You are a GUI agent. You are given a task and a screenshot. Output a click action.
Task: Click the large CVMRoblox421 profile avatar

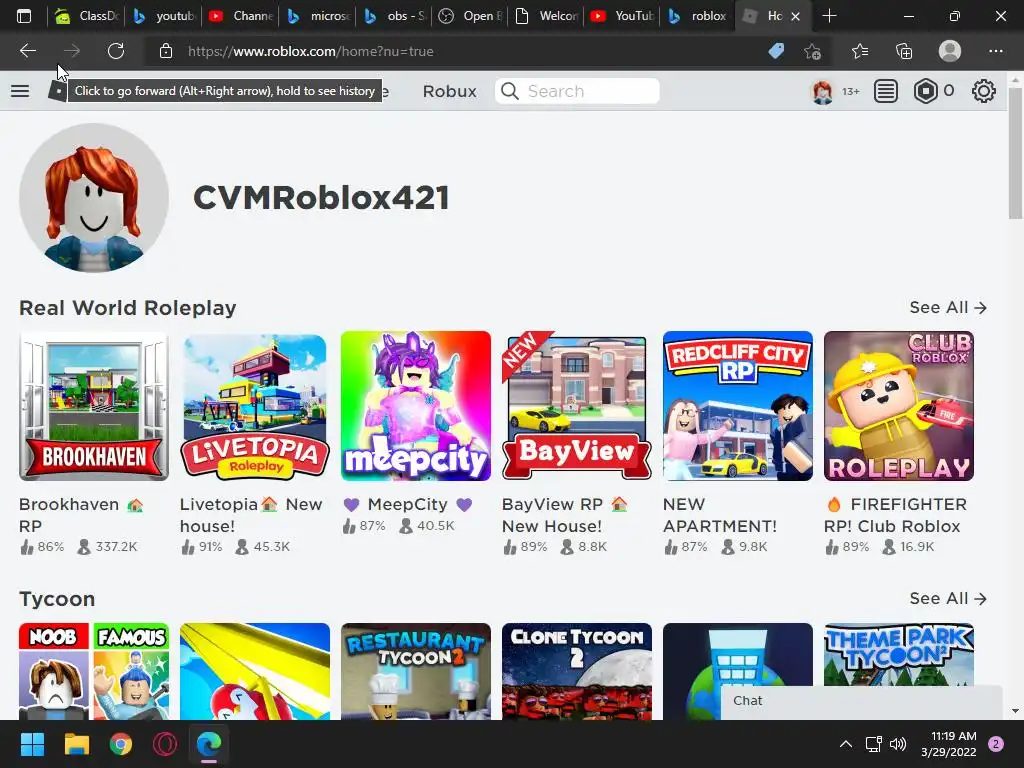[94, 198]
